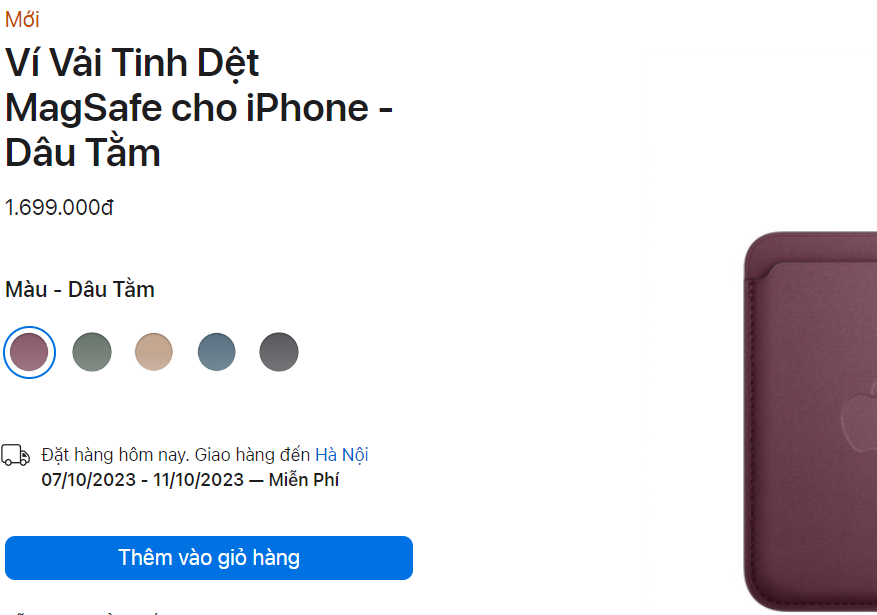Pick the dark gray color option
This screenshot has height=615, width=877.
(x=279, y=352)
